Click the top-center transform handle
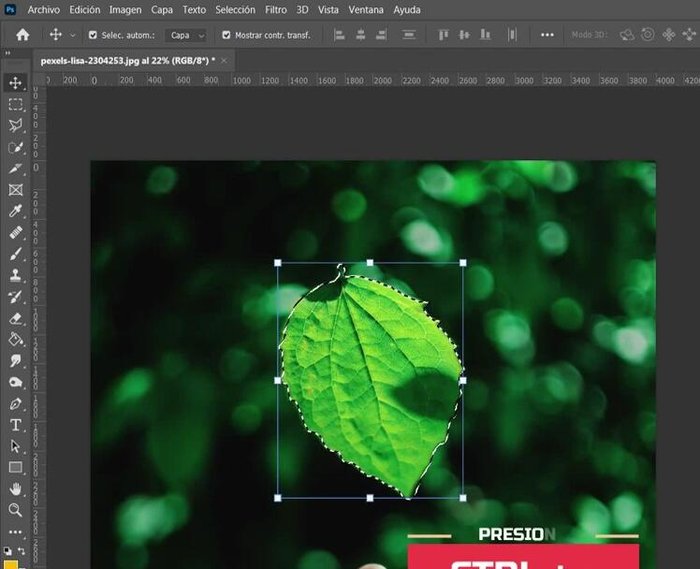Image resolution: width=700 pixels, height=569 pixels. tap(370, 263)
